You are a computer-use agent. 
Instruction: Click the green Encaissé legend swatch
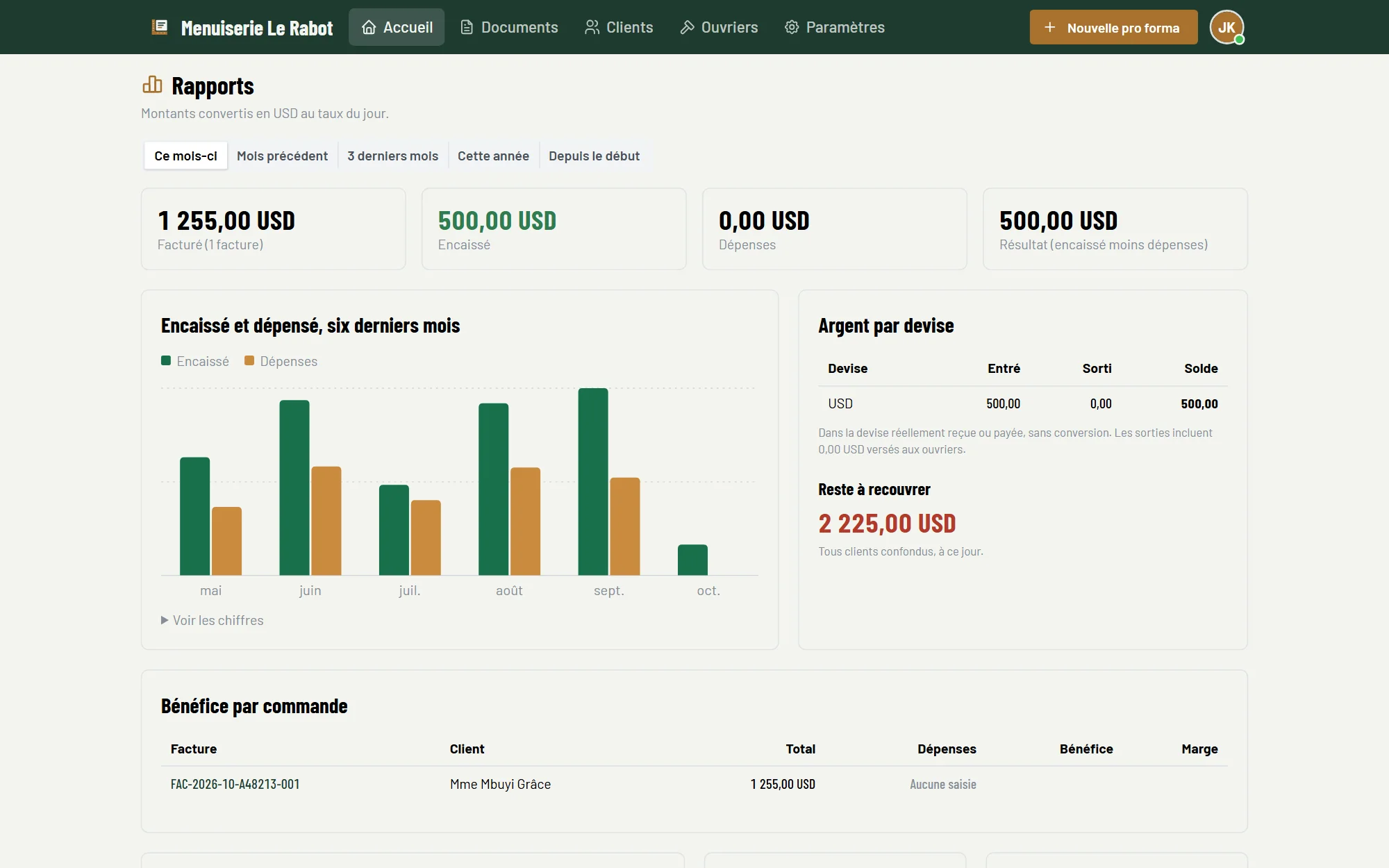(x=166, y=360)
